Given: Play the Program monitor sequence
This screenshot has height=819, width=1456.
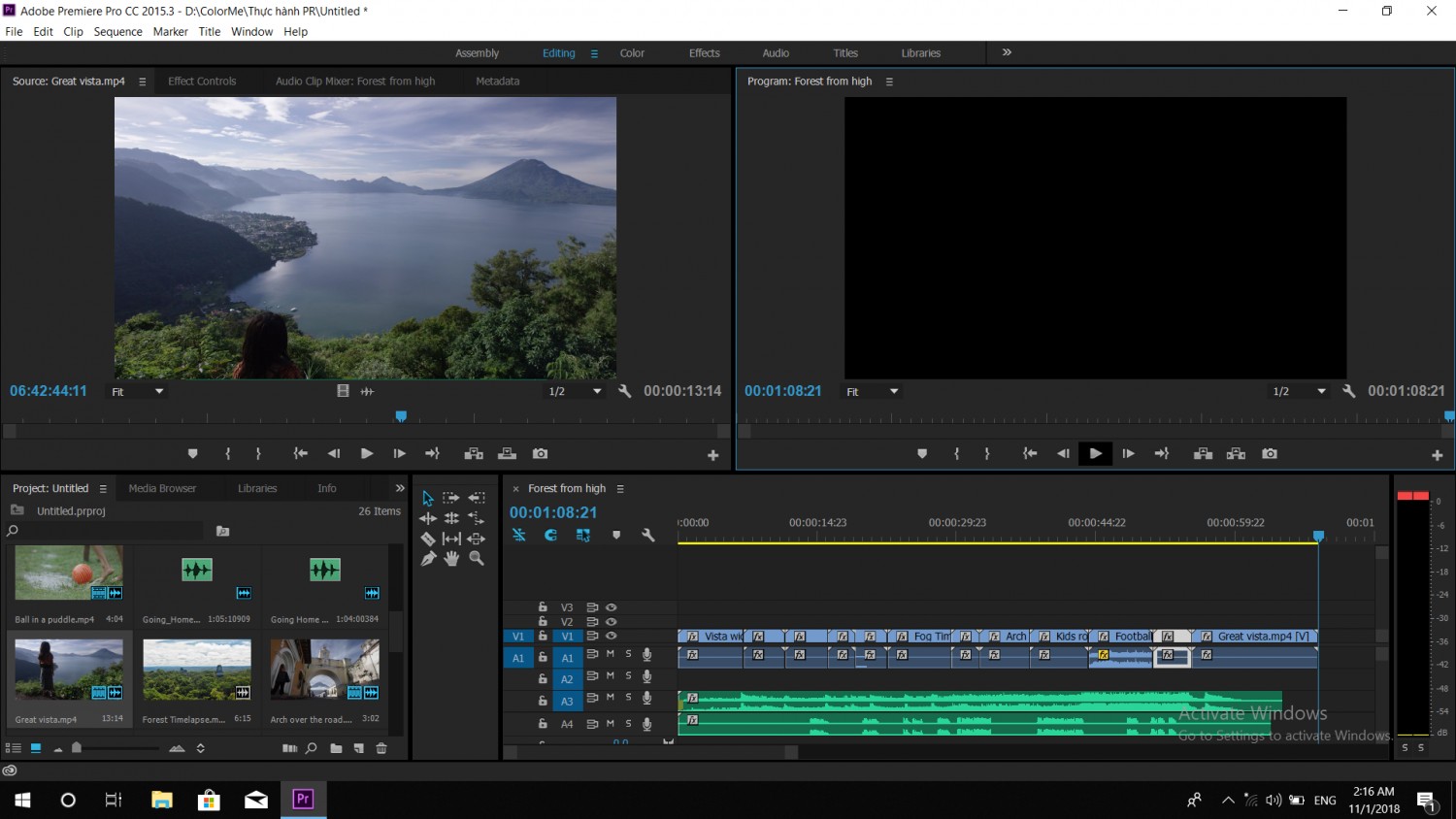Looking at the screenshot, I should [x=1095, y=454].
